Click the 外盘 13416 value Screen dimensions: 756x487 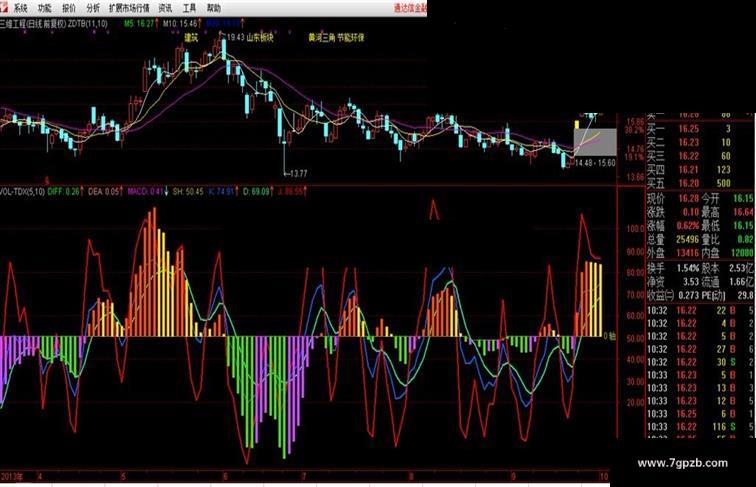point(673,253)
